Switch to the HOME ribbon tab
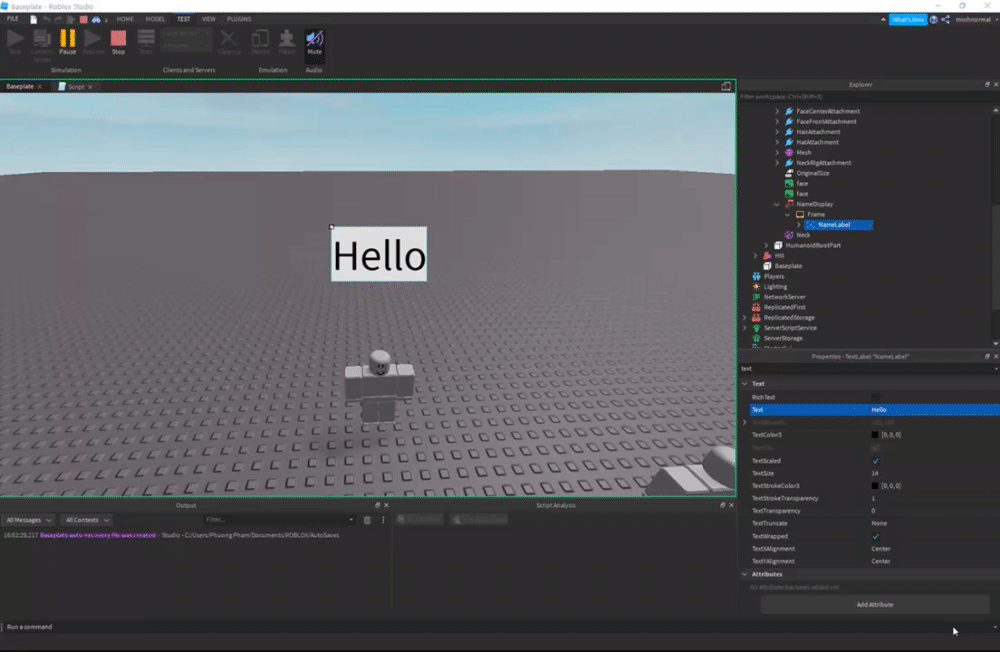 (x=125, y=19)
